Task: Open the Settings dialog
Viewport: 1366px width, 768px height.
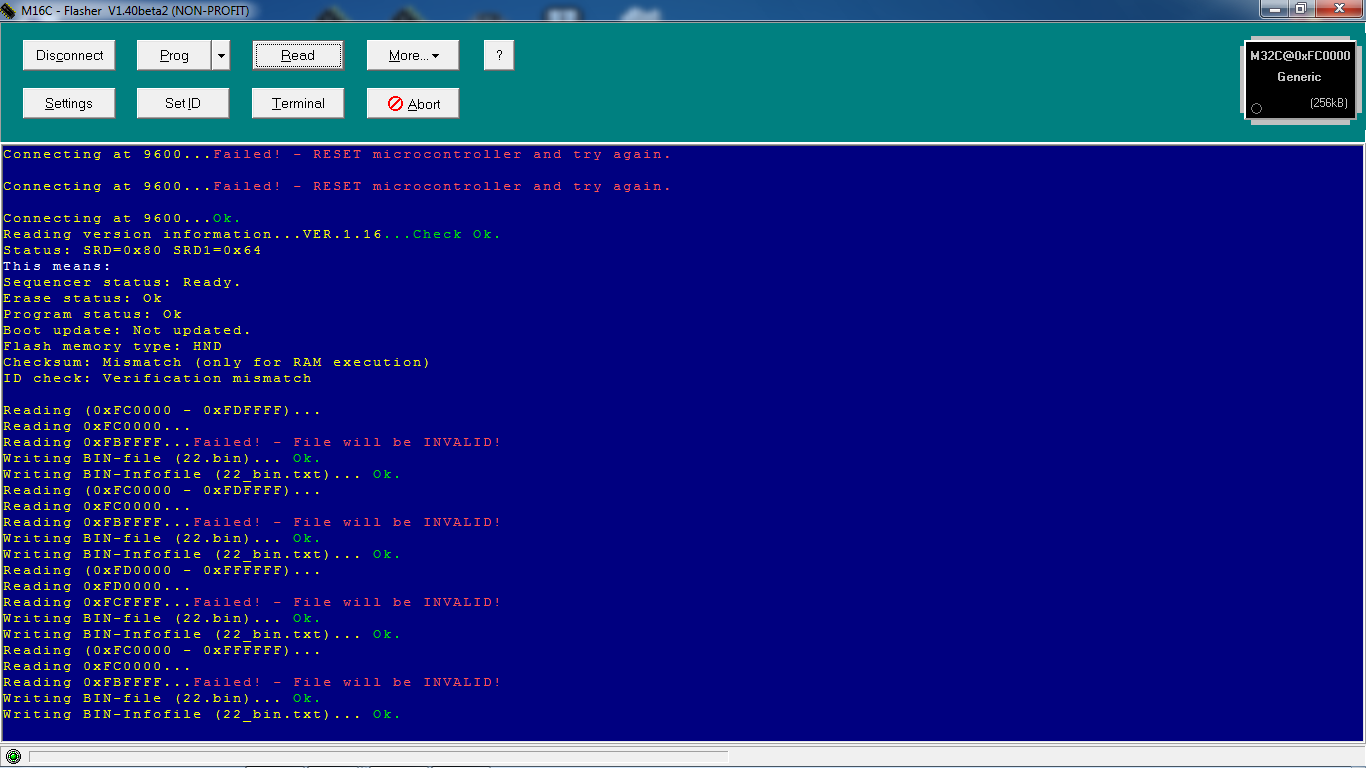Action: (69, 104)
